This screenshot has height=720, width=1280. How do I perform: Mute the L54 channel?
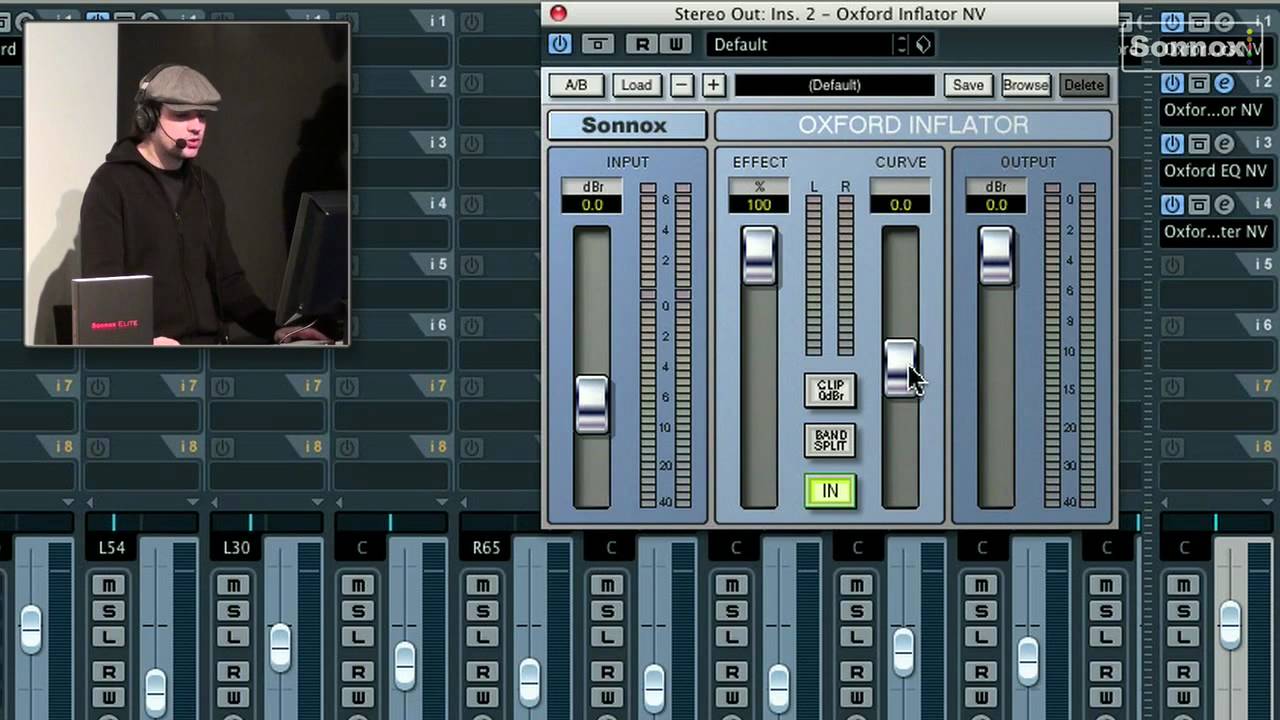point(109,585)
